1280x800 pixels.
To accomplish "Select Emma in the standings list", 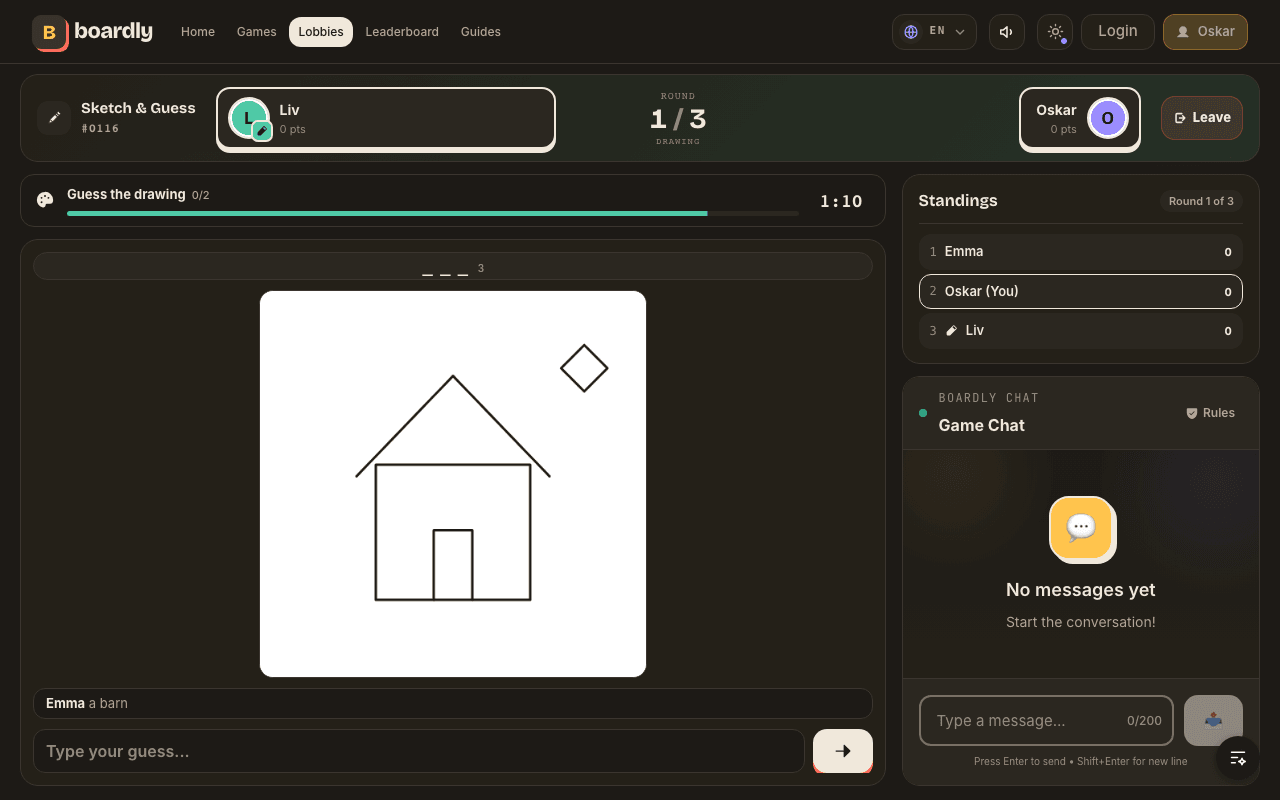I will [1081, 252].
